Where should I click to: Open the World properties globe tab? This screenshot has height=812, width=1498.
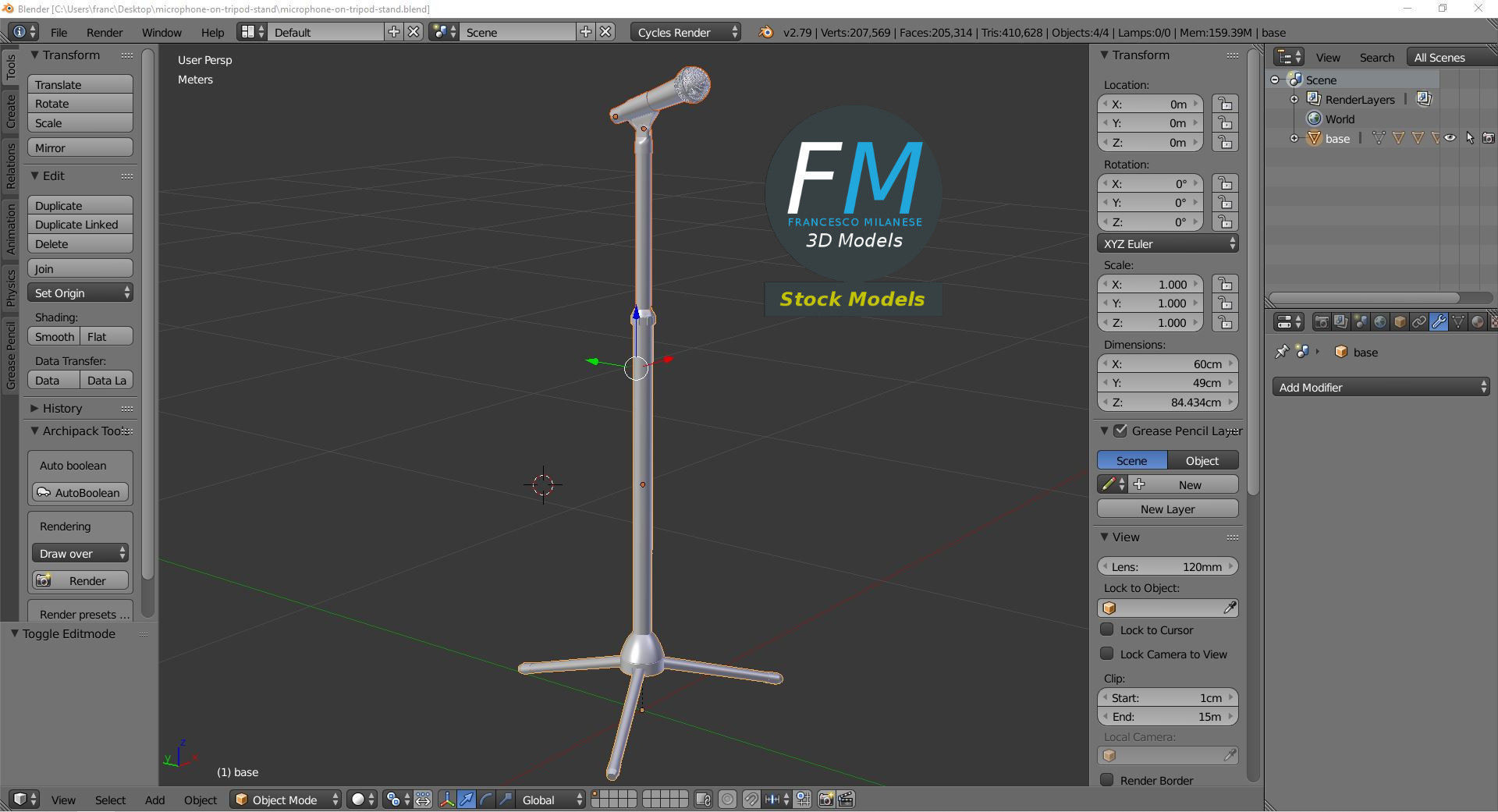(1380, 322)
